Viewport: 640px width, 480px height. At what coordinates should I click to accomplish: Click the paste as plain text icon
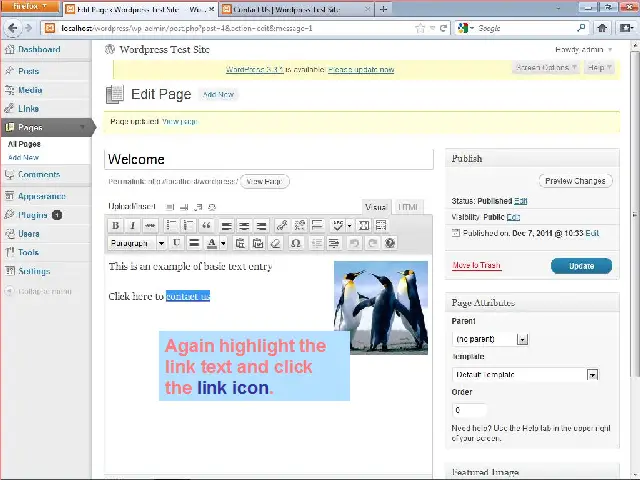pos(240,243)
